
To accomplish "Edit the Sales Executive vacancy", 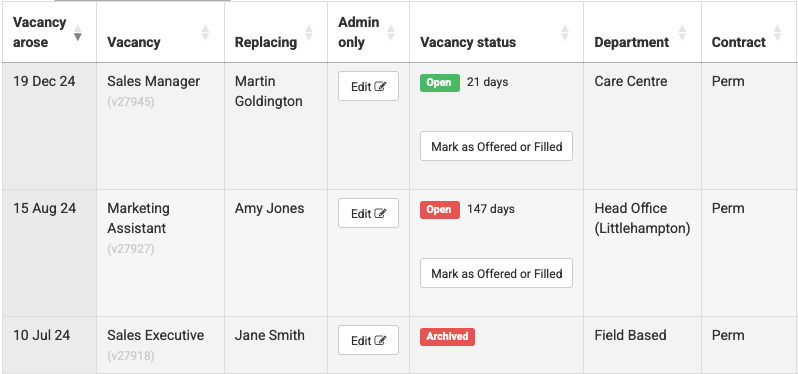I will 368,340.
